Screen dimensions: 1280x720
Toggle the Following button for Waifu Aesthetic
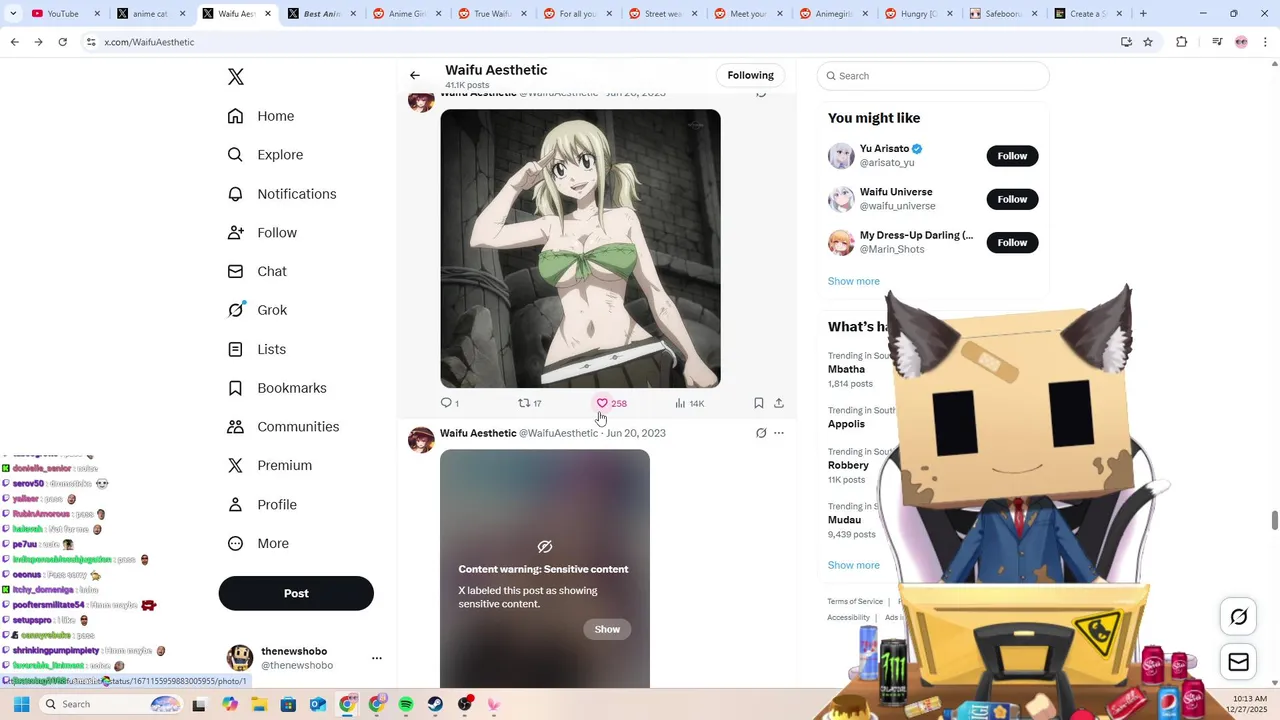coord(750,75)
